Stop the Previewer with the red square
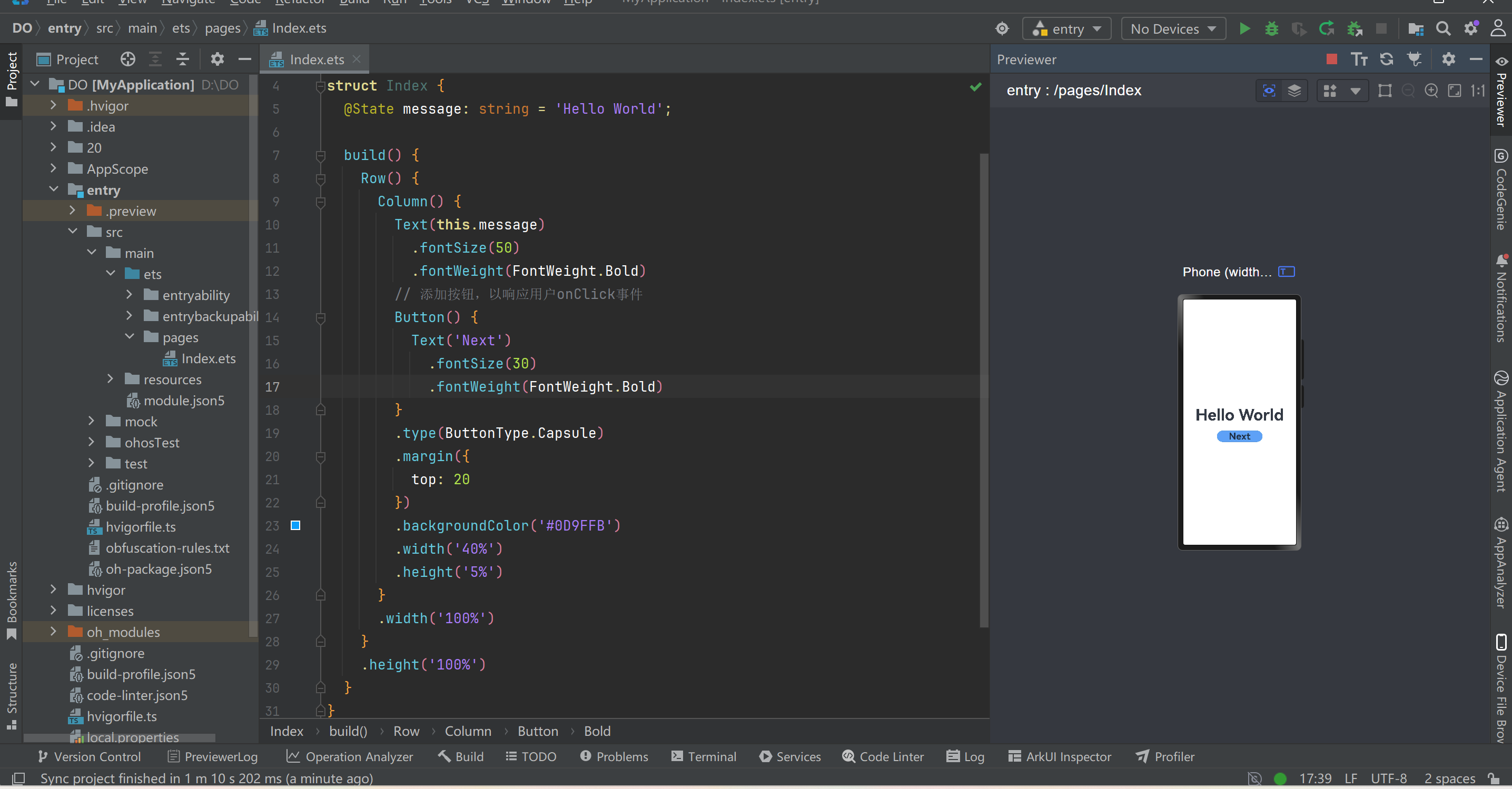1512x789 pixels. point(1331,59)
